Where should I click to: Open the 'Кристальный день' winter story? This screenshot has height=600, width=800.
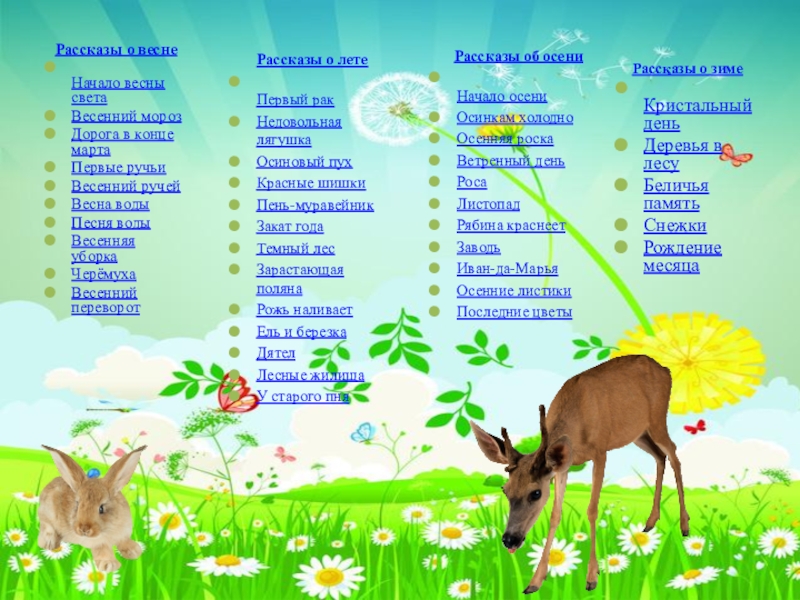point(697,115)
